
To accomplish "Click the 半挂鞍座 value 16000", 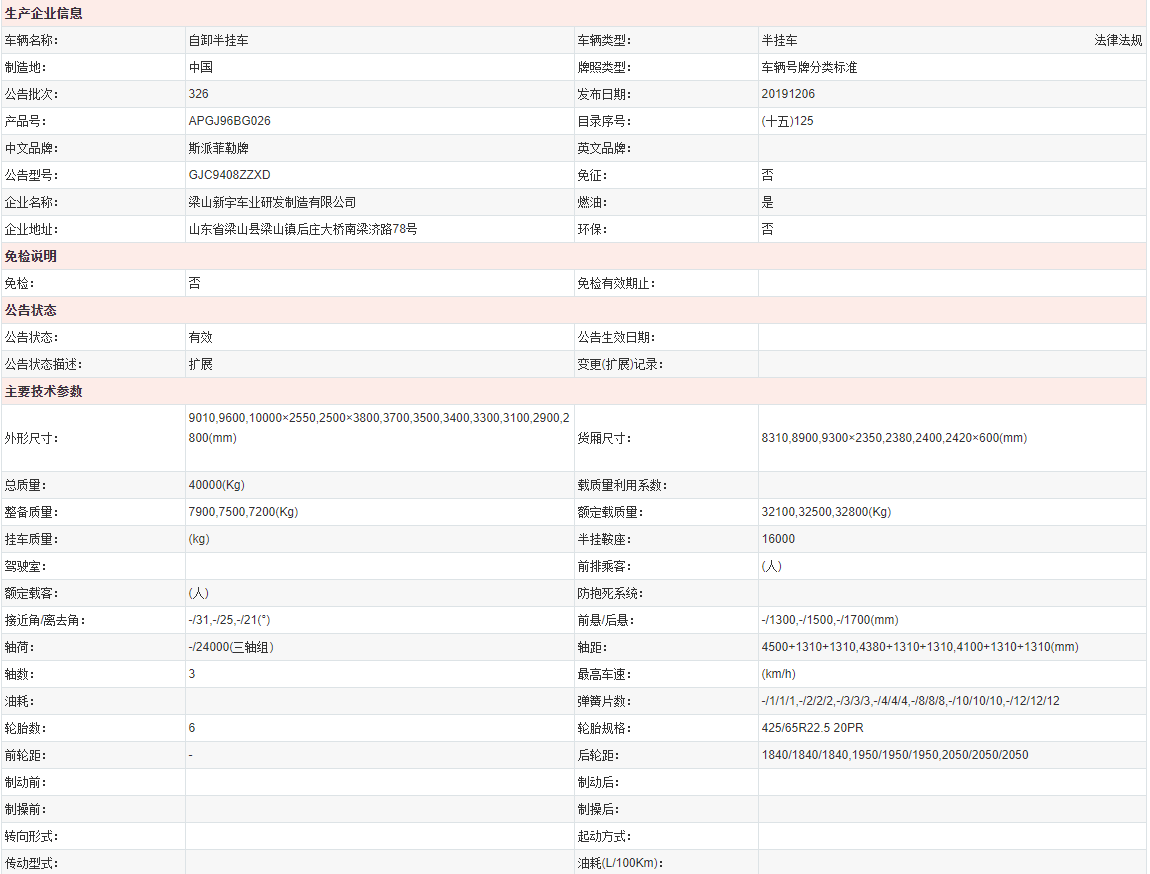I will point(778,539).
